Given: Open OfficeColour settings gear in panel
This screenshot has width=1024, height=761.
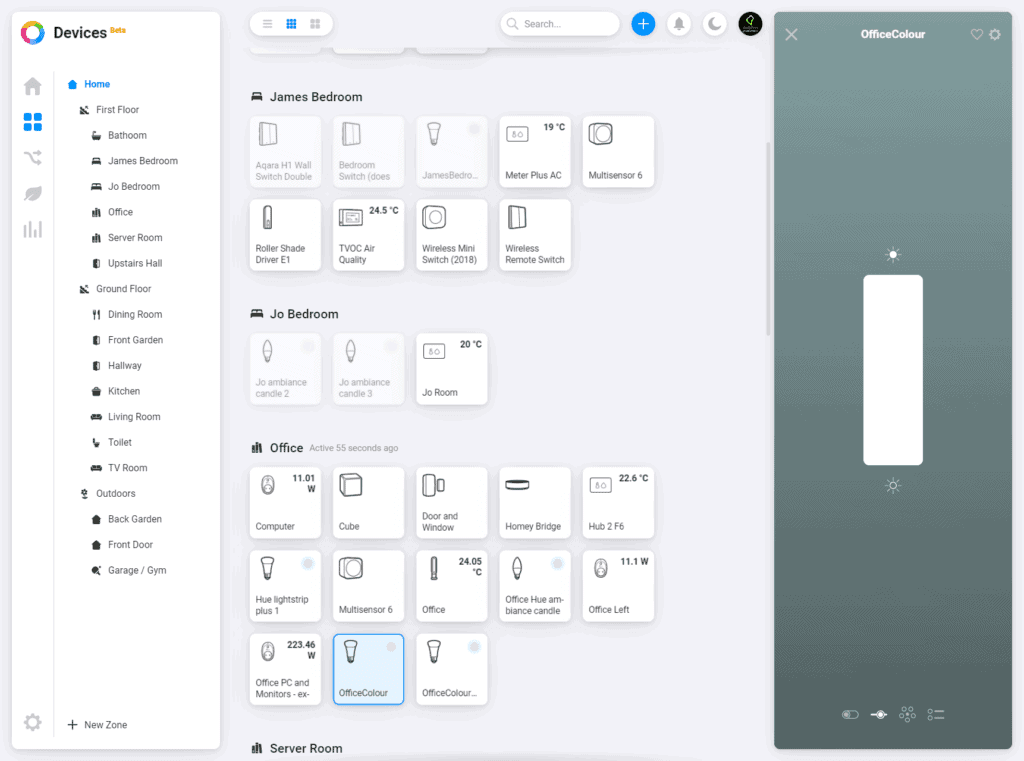Looking at the screenshot, I should tap(995, 35).
